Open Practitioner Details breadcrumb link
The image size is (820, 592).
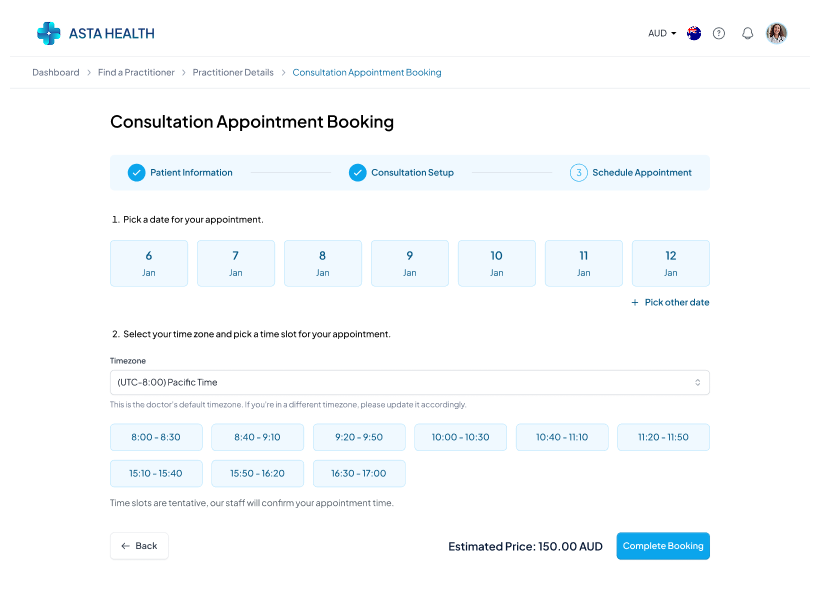233,72
